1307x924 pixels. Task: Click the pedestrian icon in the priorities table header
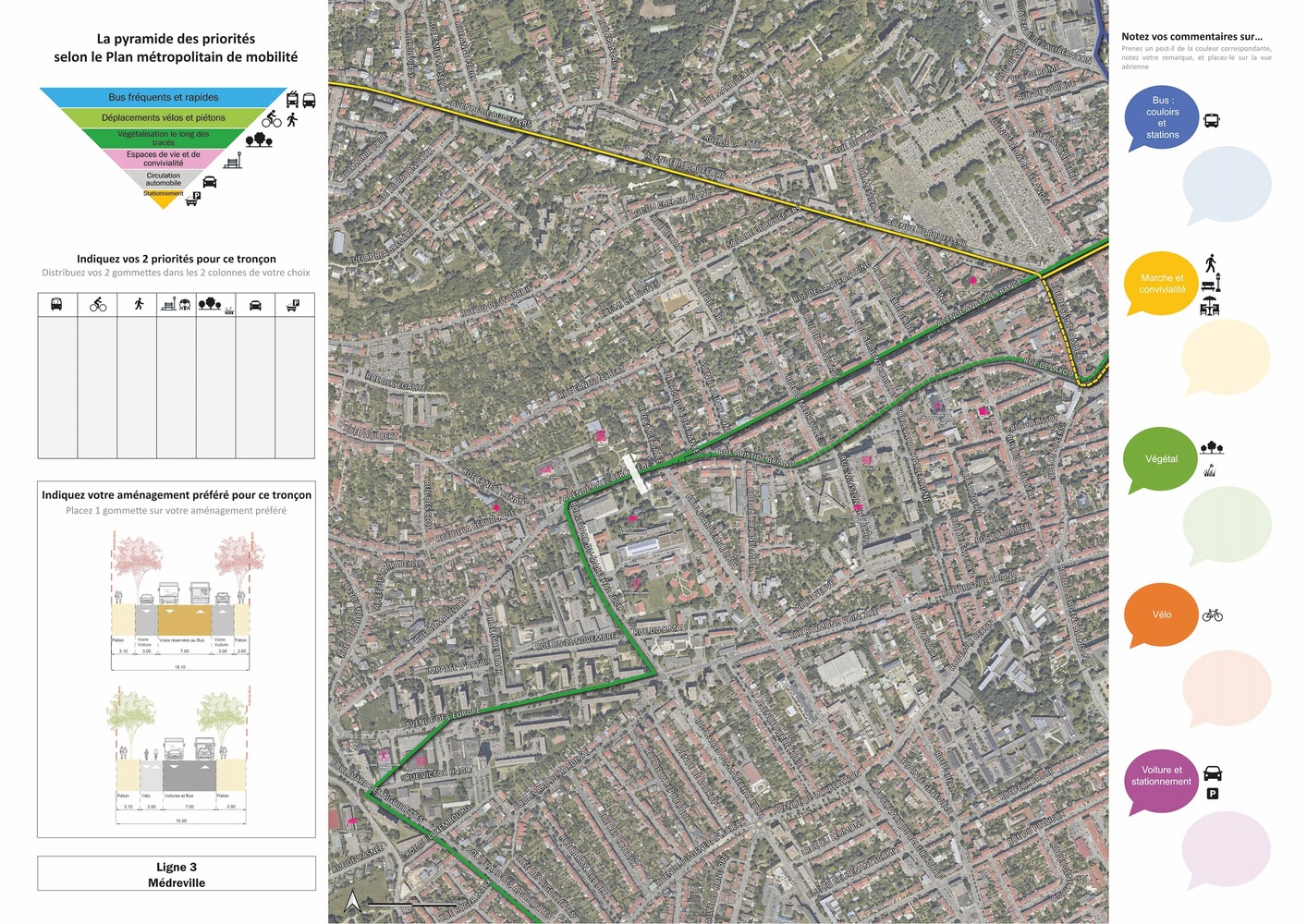pos(139,304)
